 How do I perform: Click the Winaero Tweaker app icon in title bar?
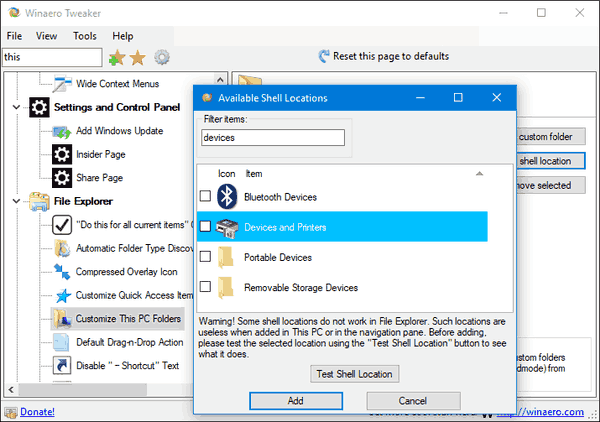(15, 12)
